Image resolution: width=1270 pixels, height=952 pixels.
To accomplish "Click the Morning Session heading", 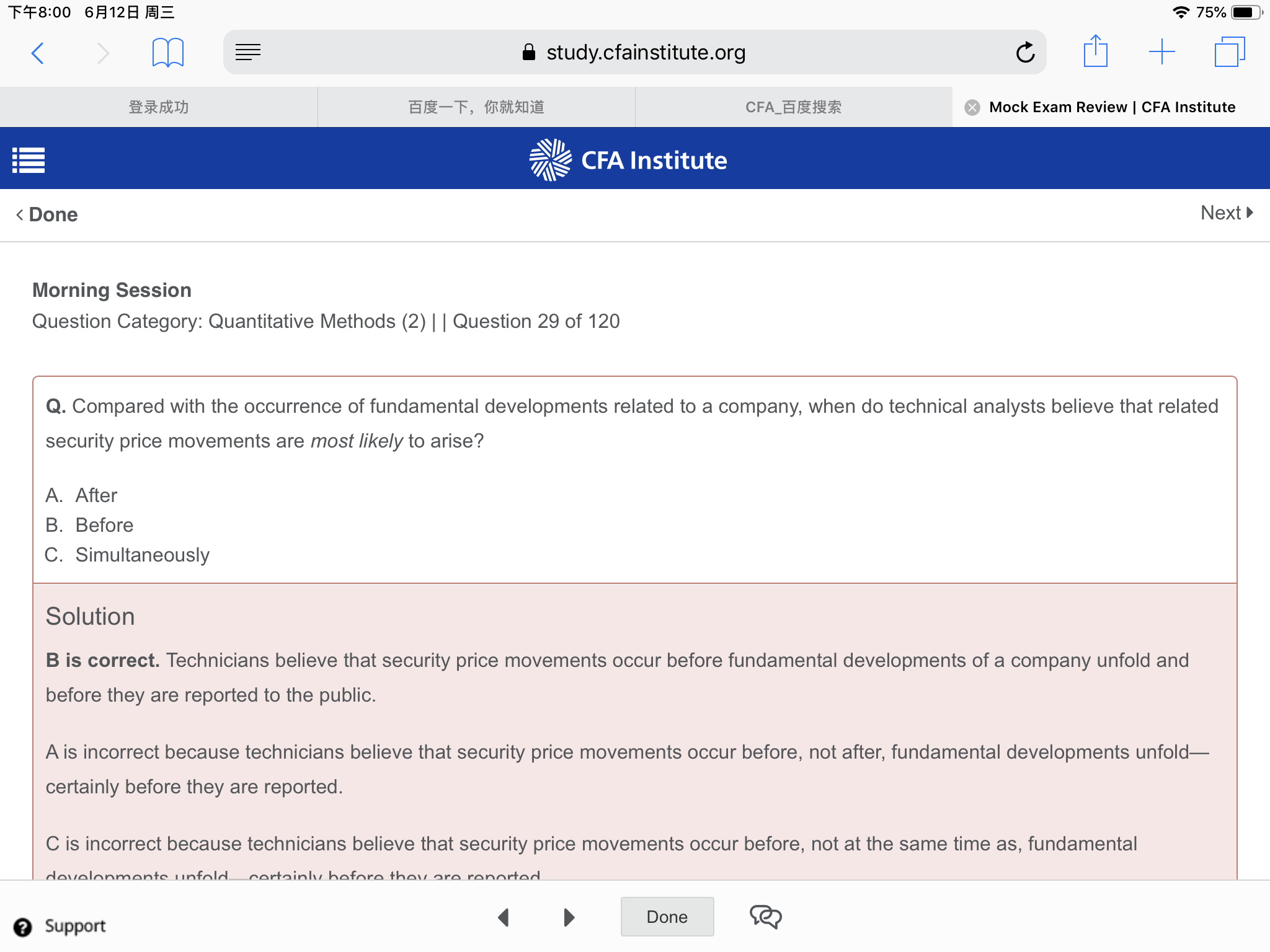I will point(112,290).
